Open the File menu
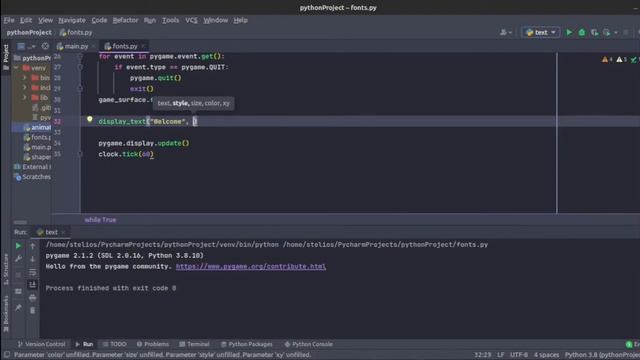640x360 pixels. pos(9,20)
